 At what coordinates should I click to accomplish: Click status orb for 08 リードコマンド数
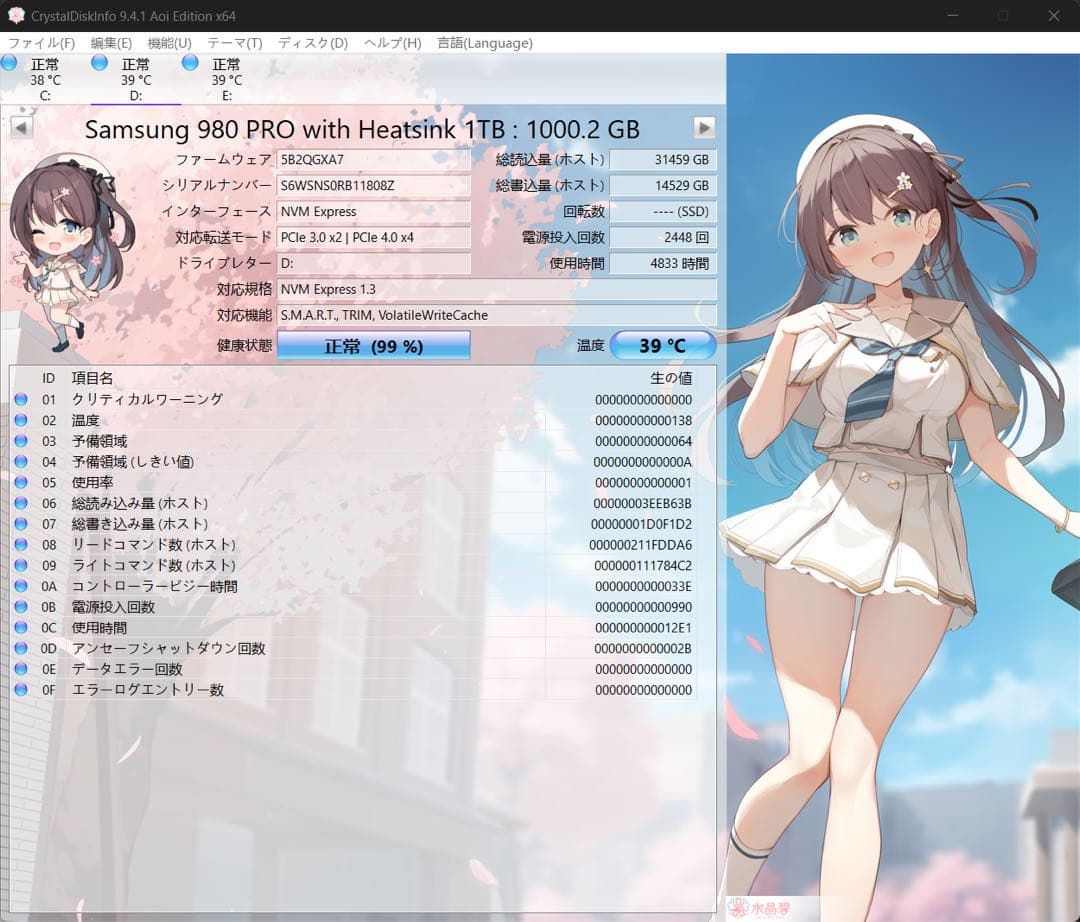[x=21, y=545]
